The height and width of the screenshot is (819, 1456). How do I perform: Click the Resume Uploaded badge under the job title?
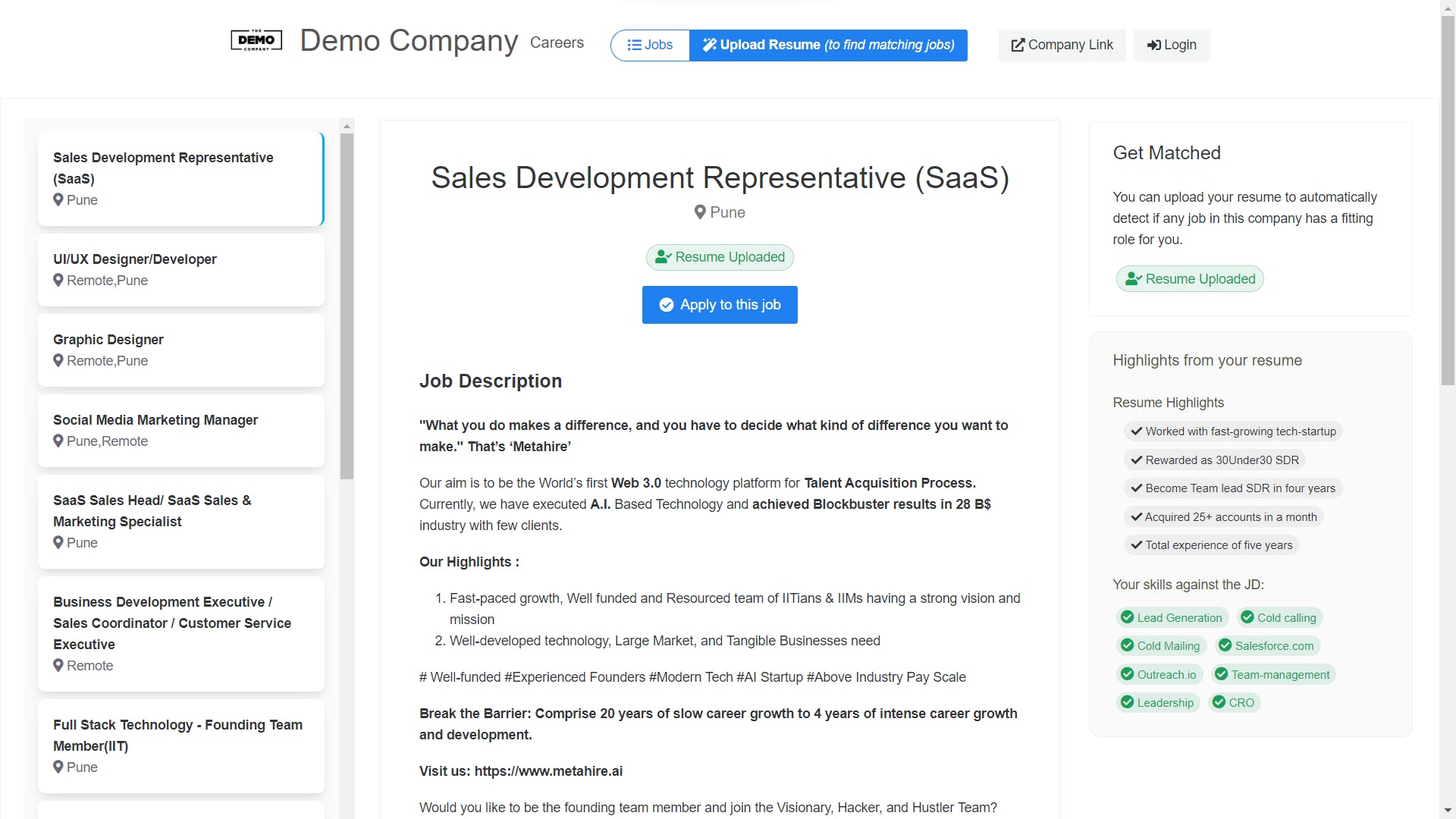click(720, 257)
